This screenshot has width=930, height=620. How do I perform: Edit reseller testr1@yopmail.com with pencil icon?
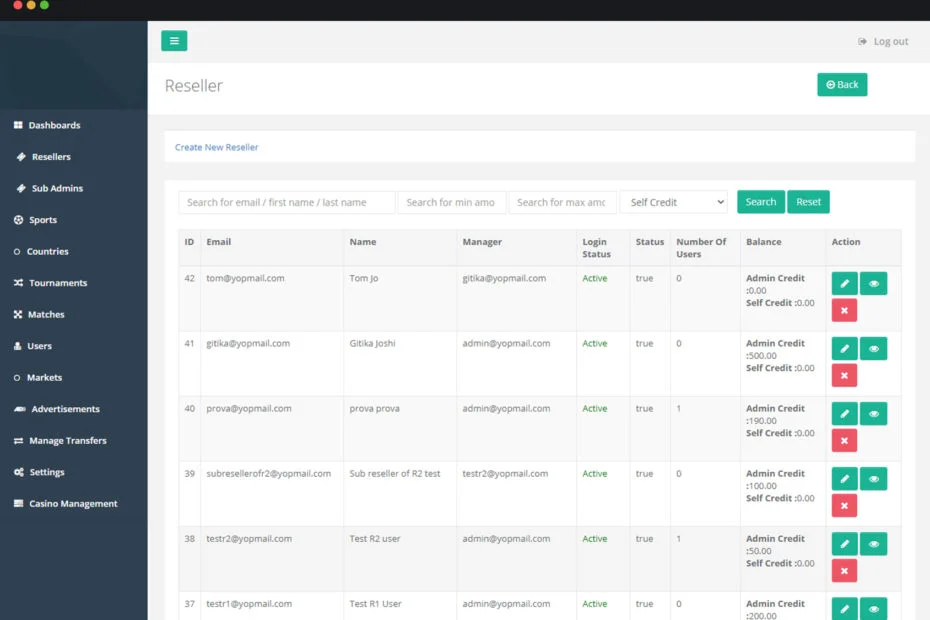[x=844, y=609]
